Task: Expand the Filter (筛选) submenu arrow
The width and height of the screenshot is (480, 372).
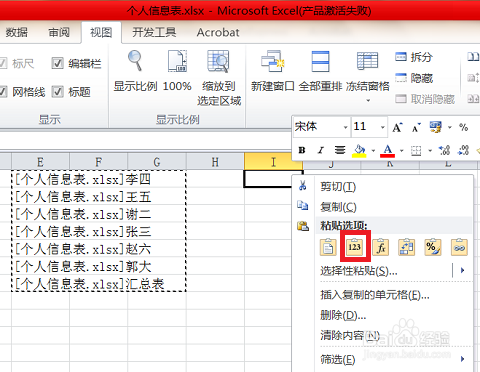Action: coord(462,359)
